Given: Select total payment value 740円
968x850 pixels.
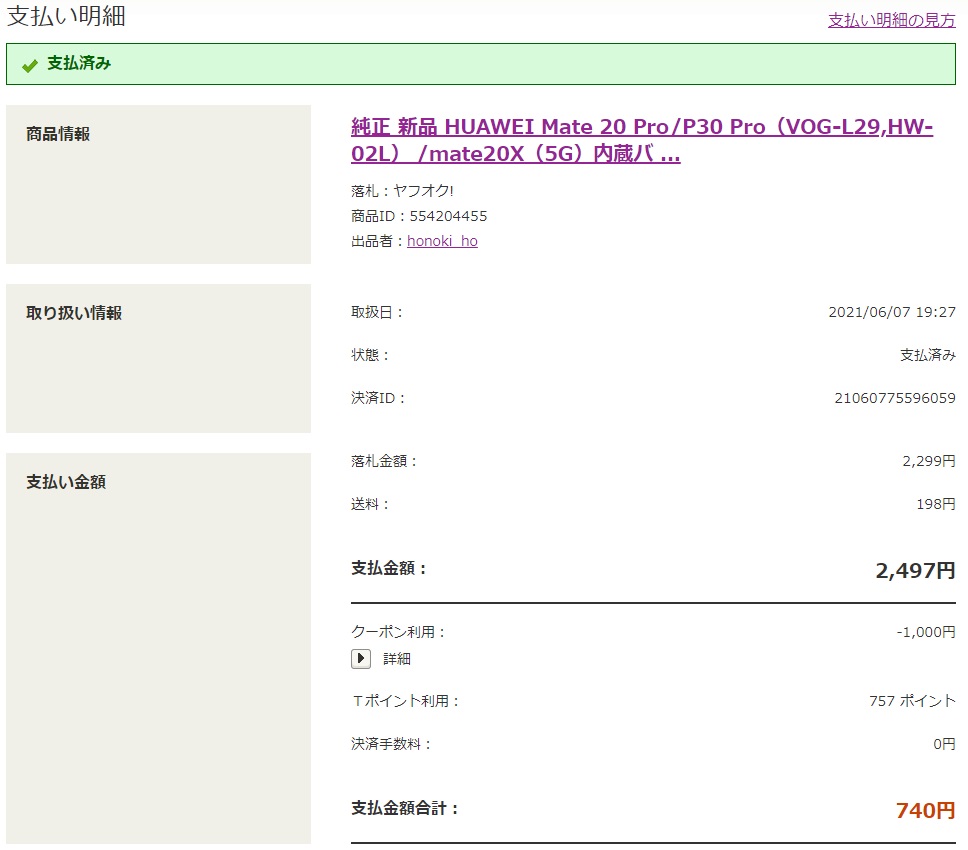Looking at the screenshot, I should (925, 810).
